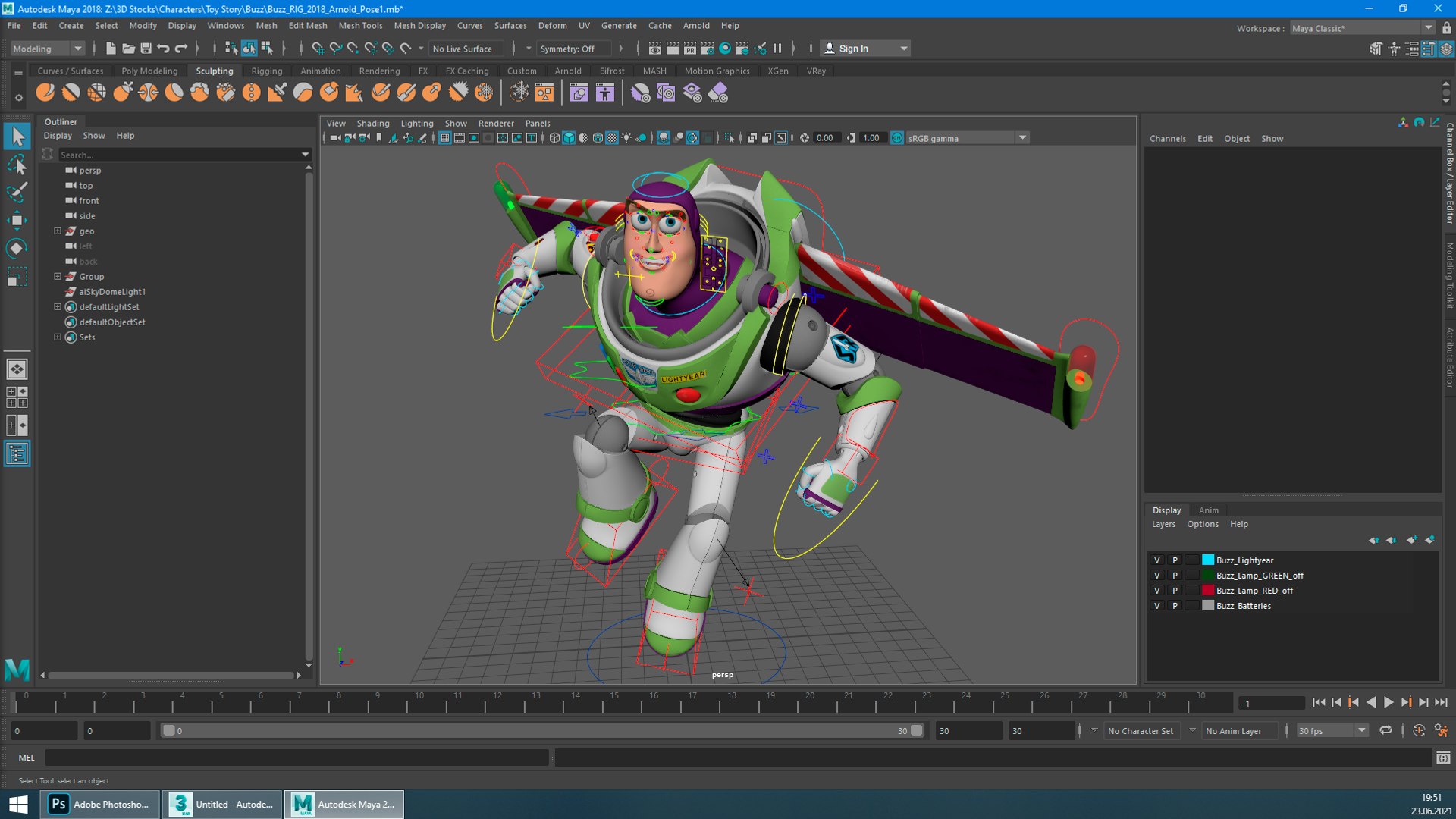Open Script Editor icon at command line

coord(1443,758)
